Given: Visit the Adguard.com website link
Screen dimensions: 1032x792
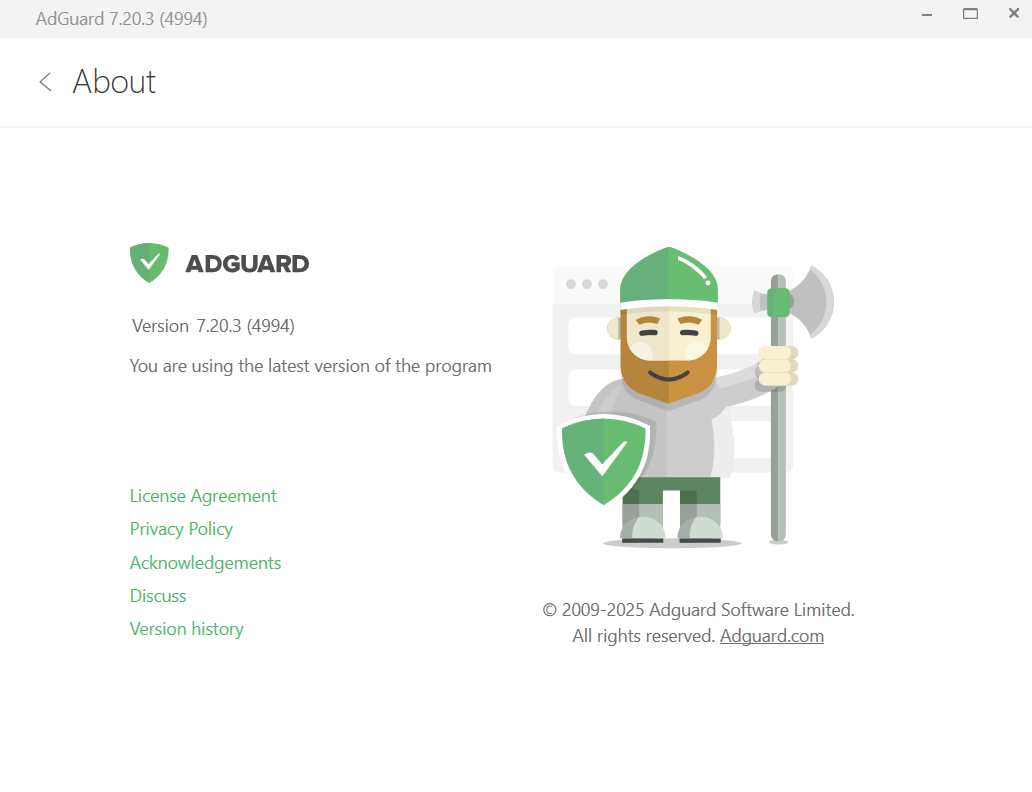Looking at the screenshot, I should 771,636.
